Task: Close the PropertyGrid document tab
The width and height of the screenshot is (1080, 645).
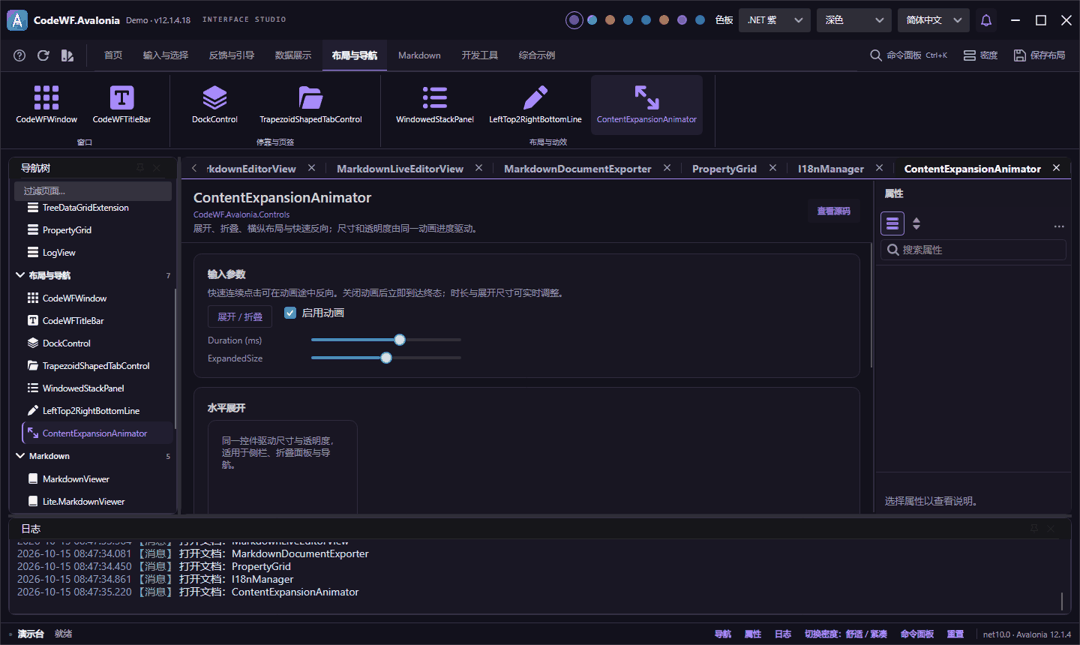Action: [773, 168]
